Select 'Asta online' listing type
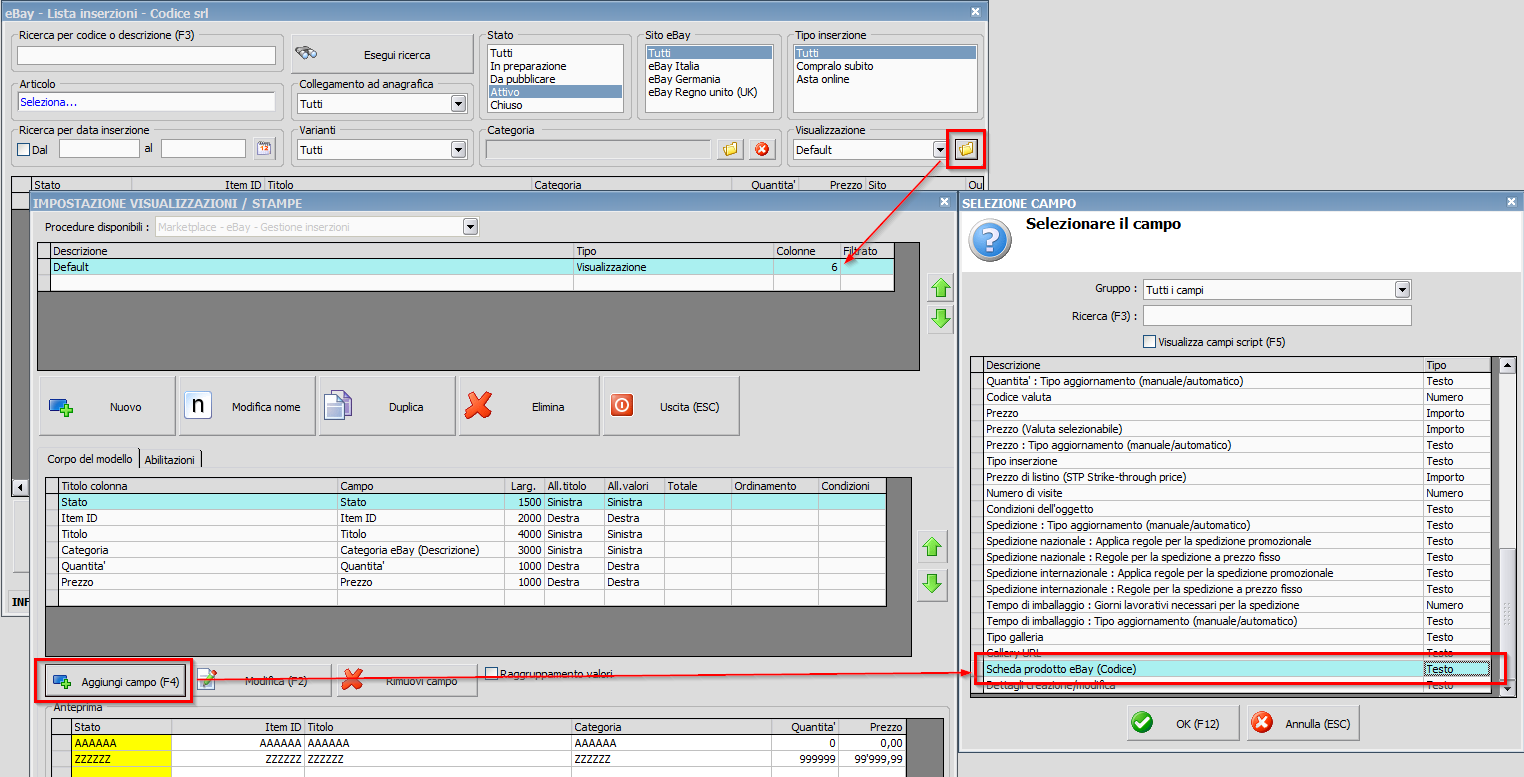This screenshot has height=777, width=1524. click(884, 79)
